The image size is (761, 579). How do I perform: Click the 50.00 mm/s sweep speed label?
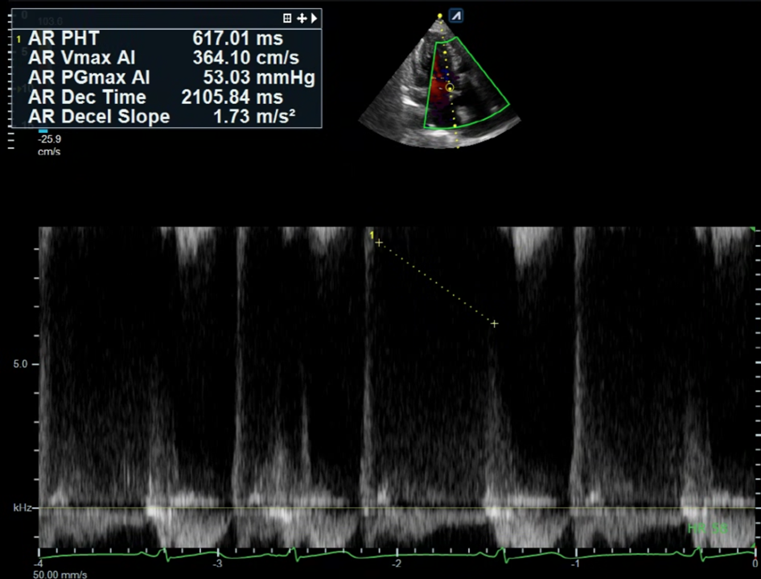pyautogui.click(x=60, y=575)
